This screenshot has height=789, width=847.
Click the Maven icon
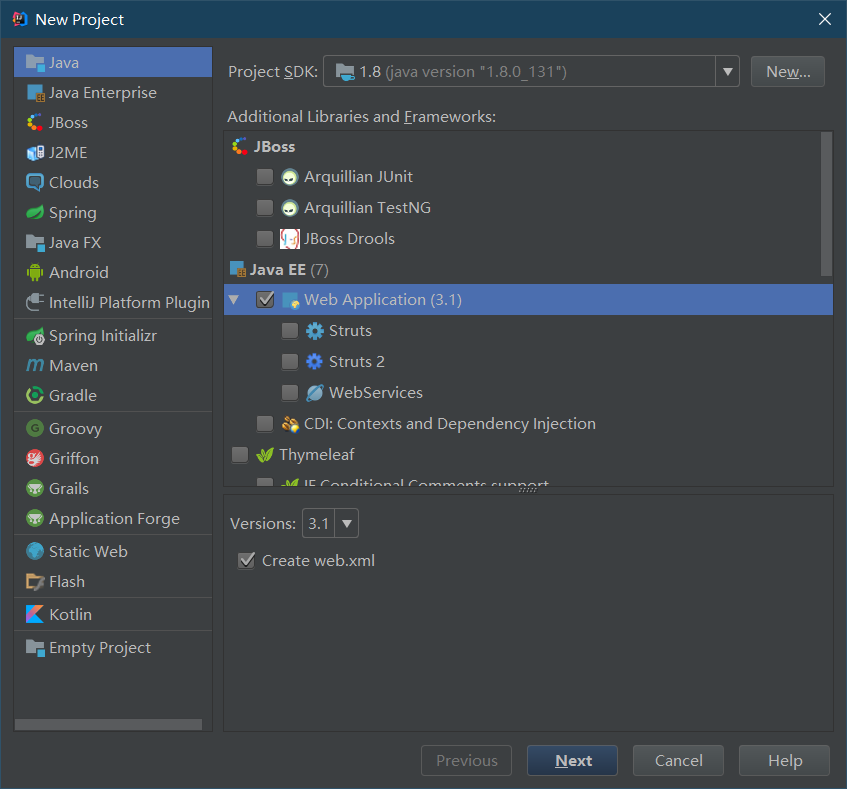click(x=35, y=366)
